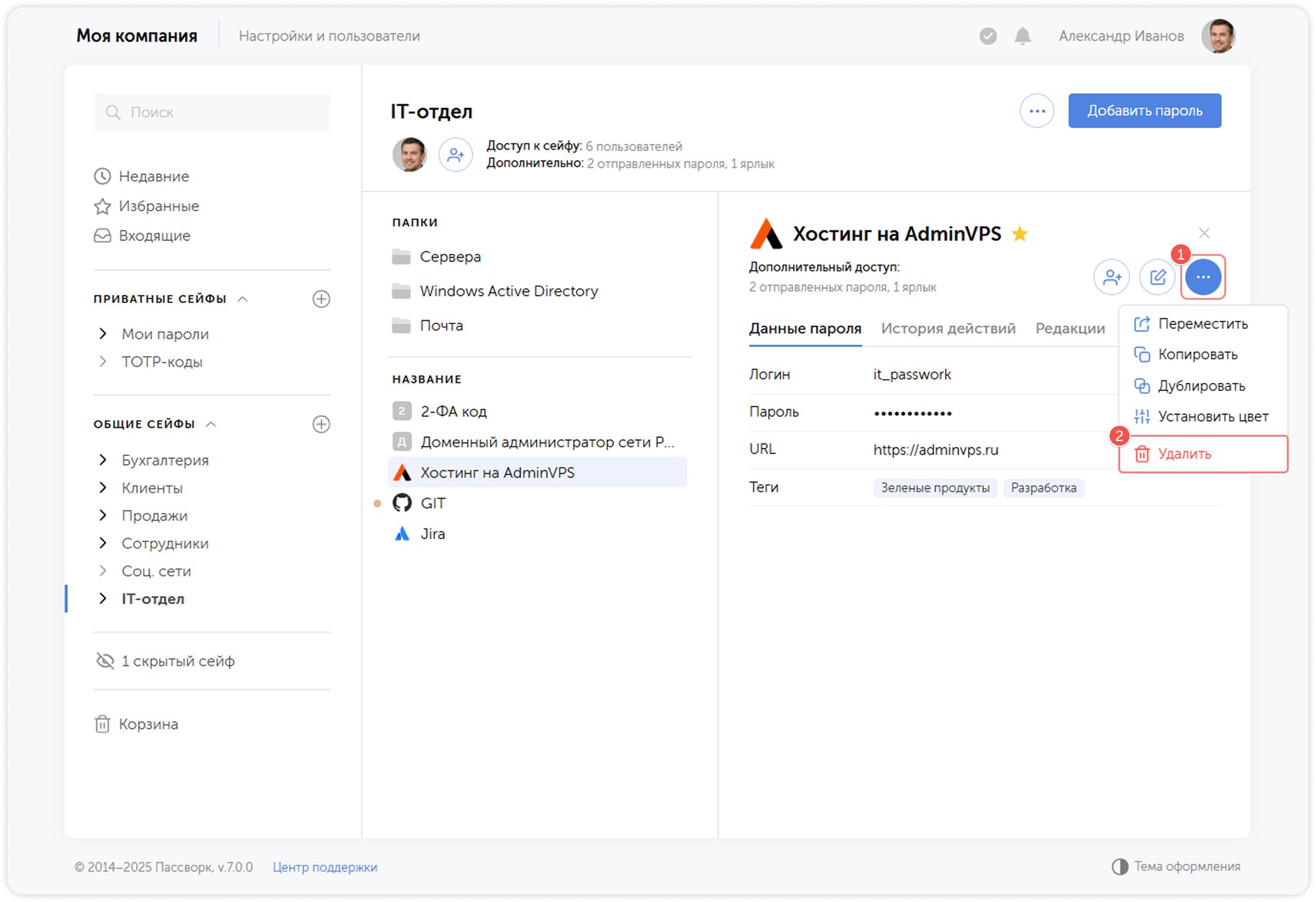Add a new private safe
1316x902 pixels.
click(321, 299)
